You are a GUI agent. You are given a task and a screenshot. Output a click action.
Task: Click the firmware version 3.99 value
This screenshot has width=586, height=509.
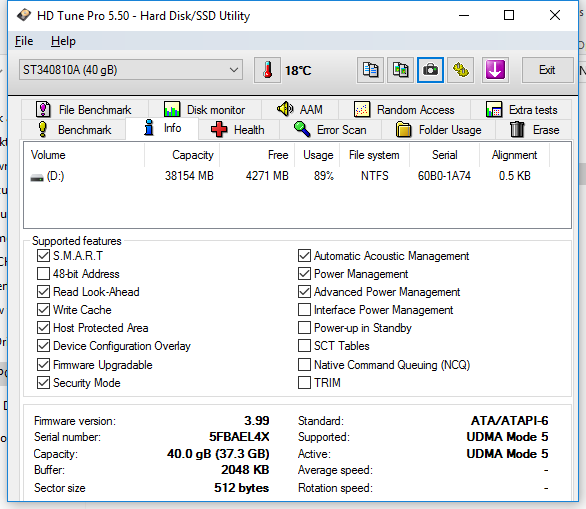(x=257, y=421)
